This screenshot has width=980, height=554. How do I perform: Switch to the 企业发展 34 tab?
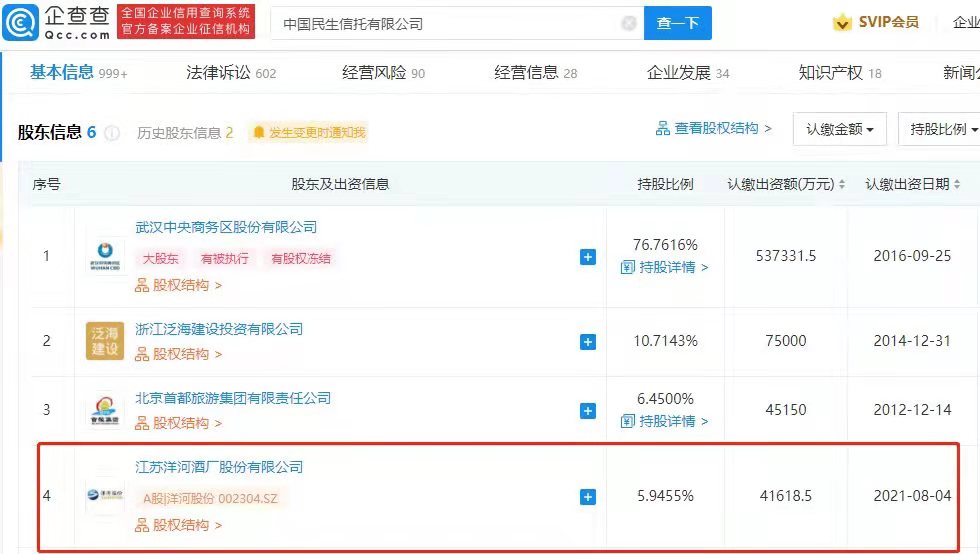(688, 73)
